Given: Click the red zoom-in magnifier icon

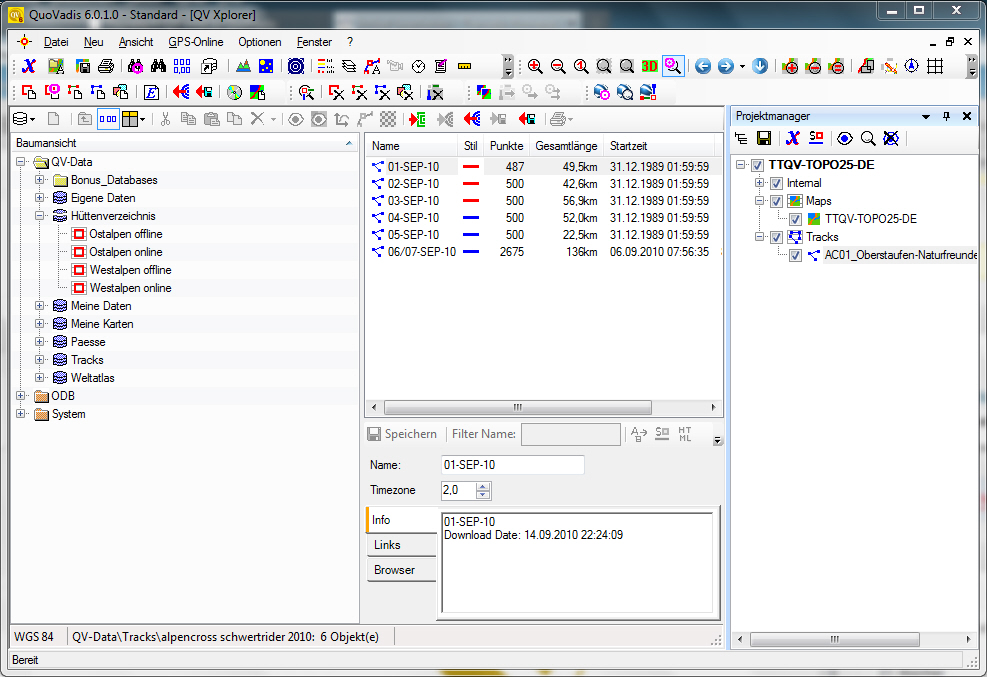Looking at the screenshot, I should (x=535, y=66).
